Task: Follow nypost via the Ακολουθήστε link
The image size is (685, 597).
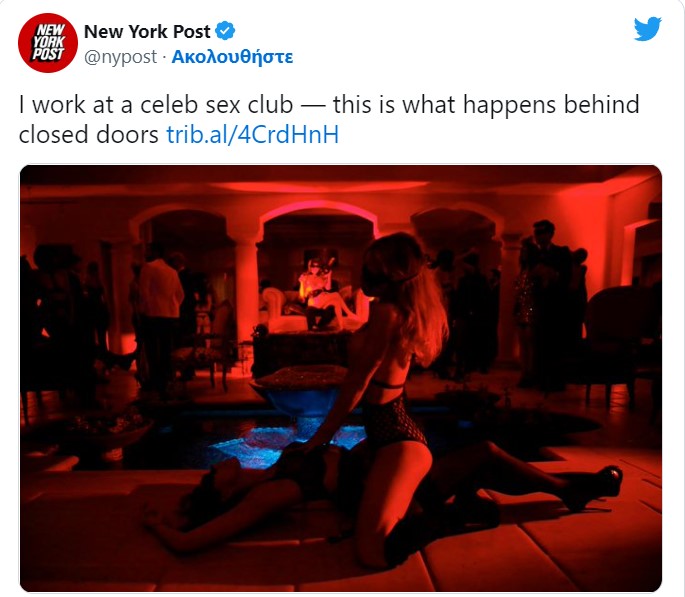Action: pos(232,57)
